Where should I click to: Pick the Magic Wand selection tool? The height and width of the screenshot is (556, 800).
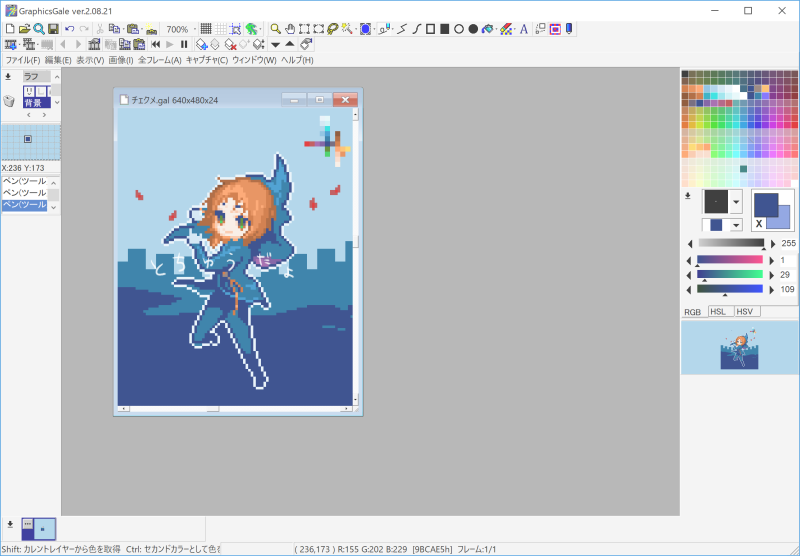pos(347,29)
